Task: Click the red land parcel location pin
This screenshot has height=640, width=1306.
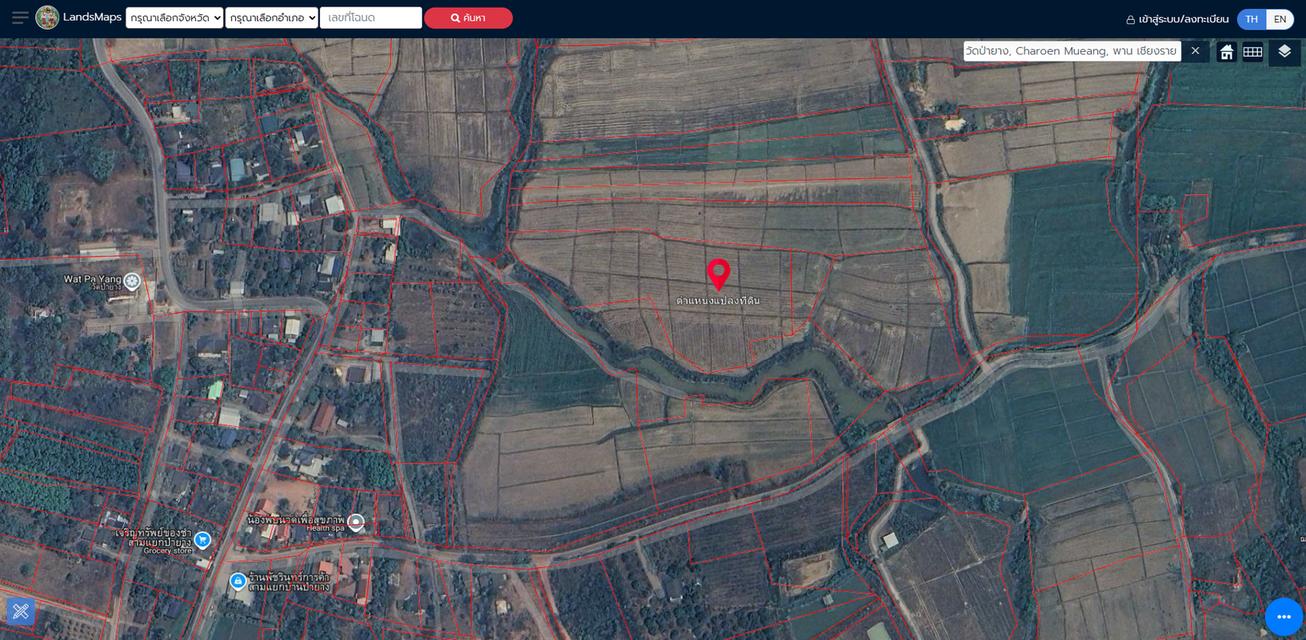Action: coord(718,274)
